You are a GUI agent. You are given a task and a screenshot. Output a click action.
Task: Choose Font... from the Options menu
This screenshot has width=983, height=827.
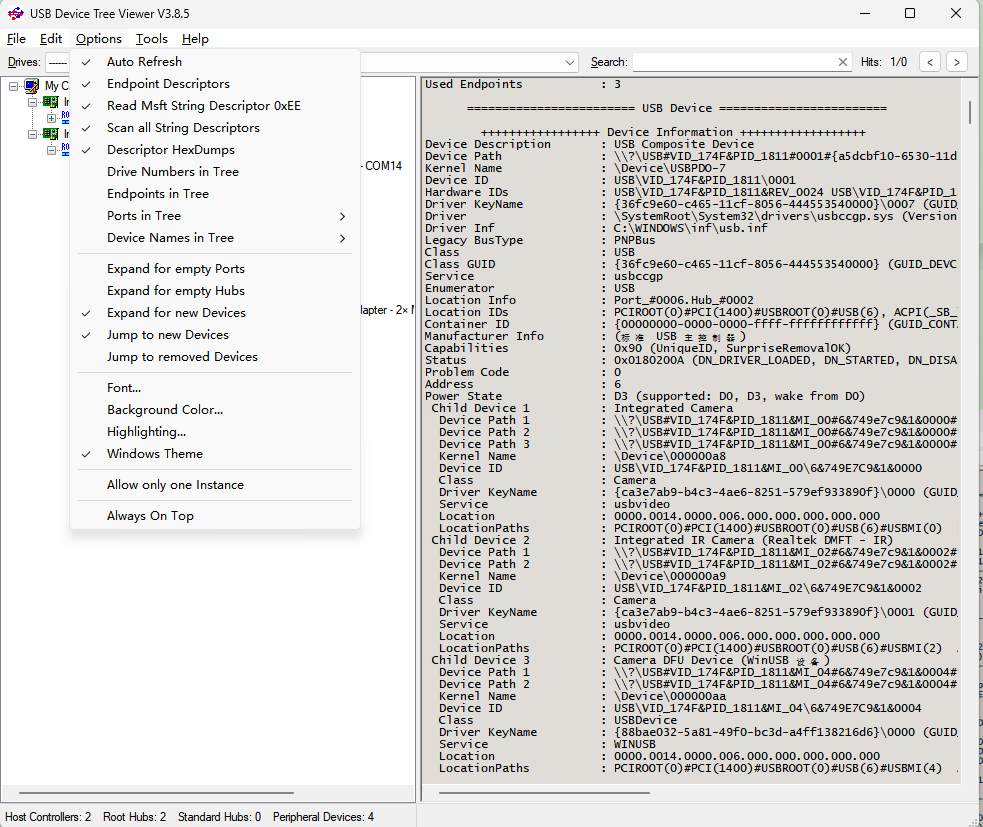pos(124,388)
